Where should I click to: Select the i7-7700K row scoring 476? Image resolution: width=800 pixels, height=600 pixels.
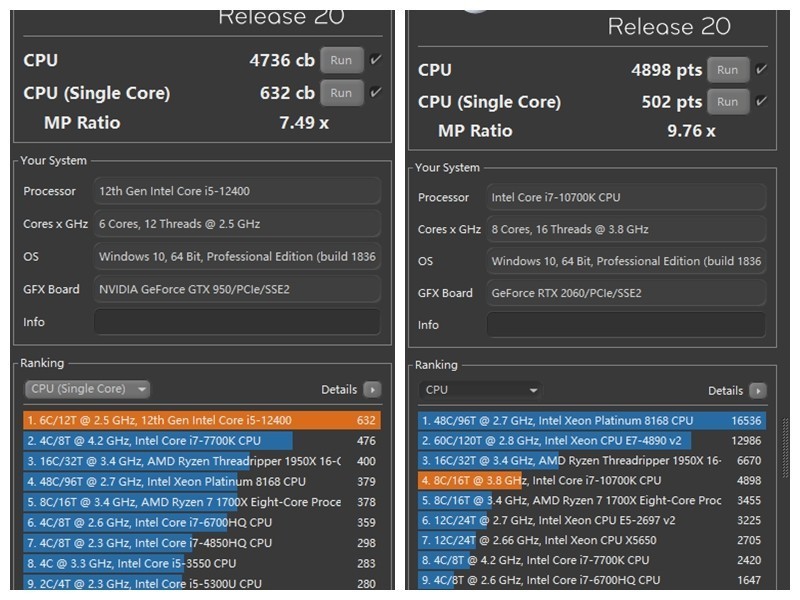tap(202, 441)
